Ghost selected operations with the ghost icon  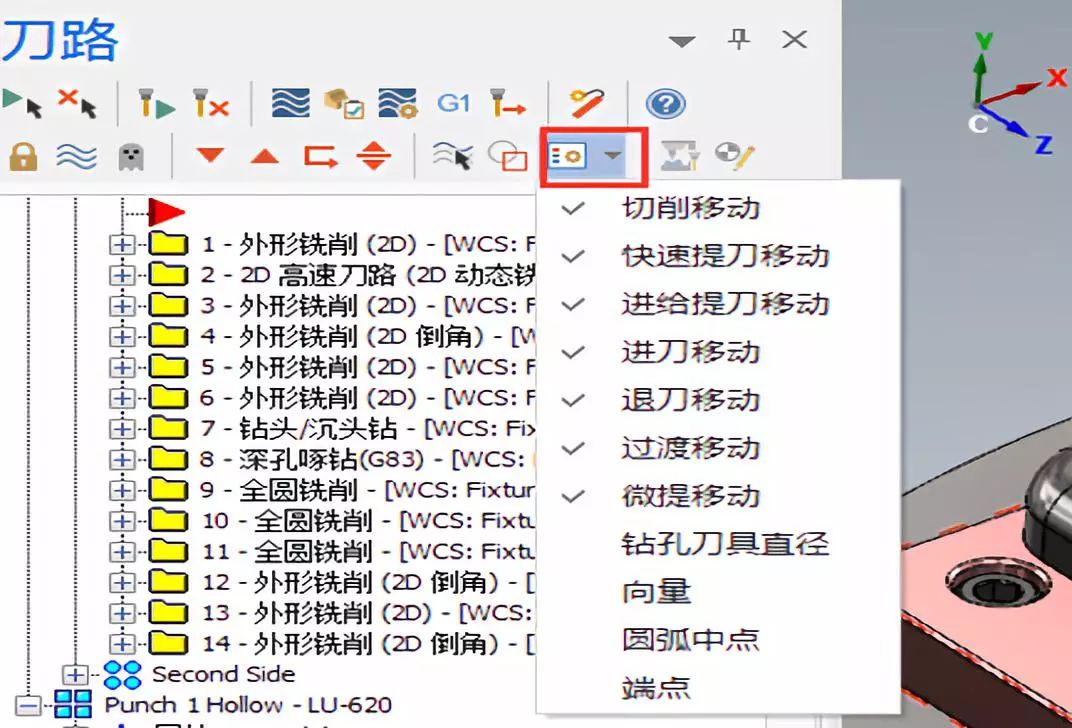pos(130,156)
